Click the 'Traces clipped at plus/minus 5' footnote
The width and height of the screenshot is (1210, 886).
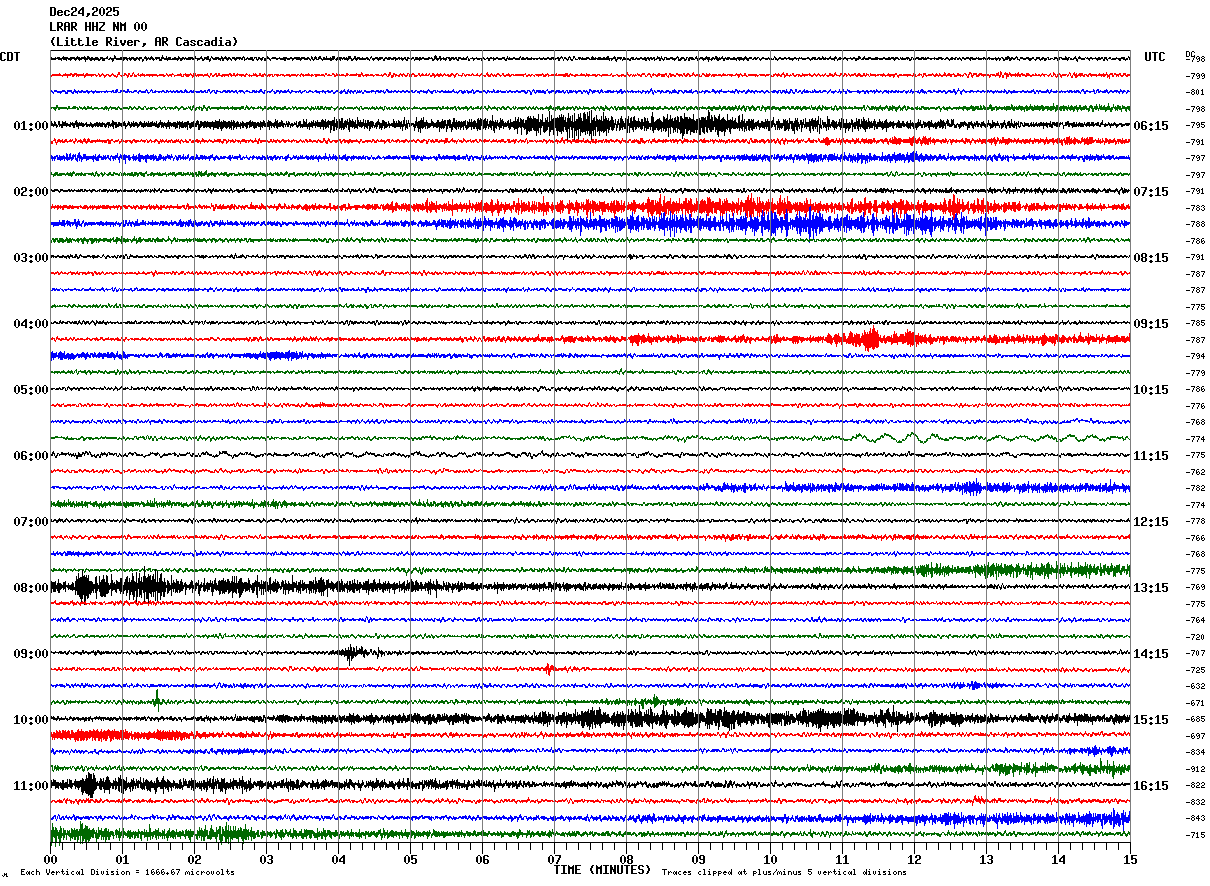click(784, 873)
